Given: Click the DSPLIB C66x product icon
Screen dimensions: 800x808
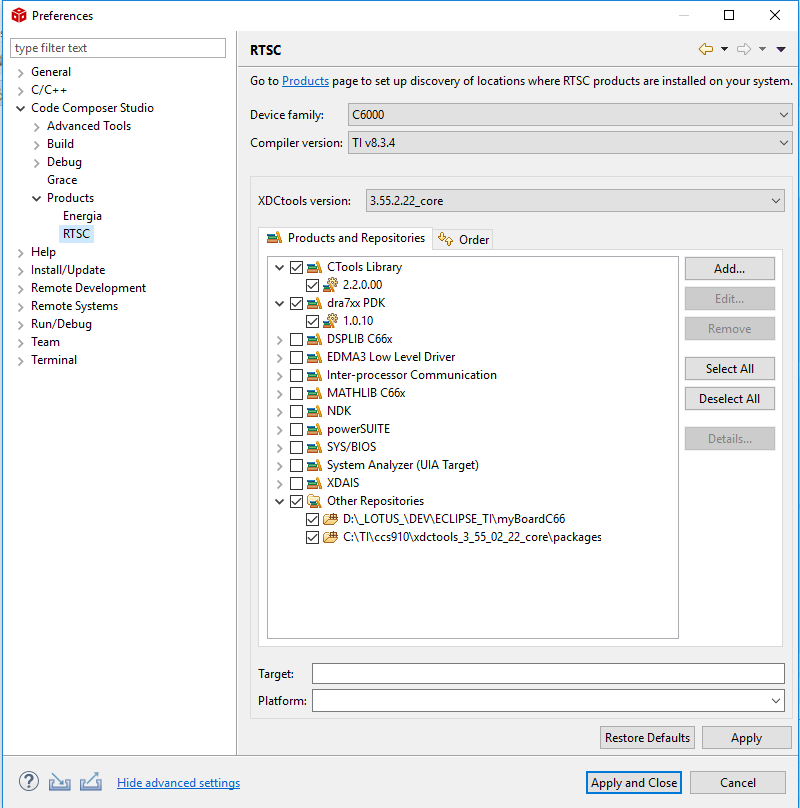Looking at the screenshot, I should [x=314, y=340].
